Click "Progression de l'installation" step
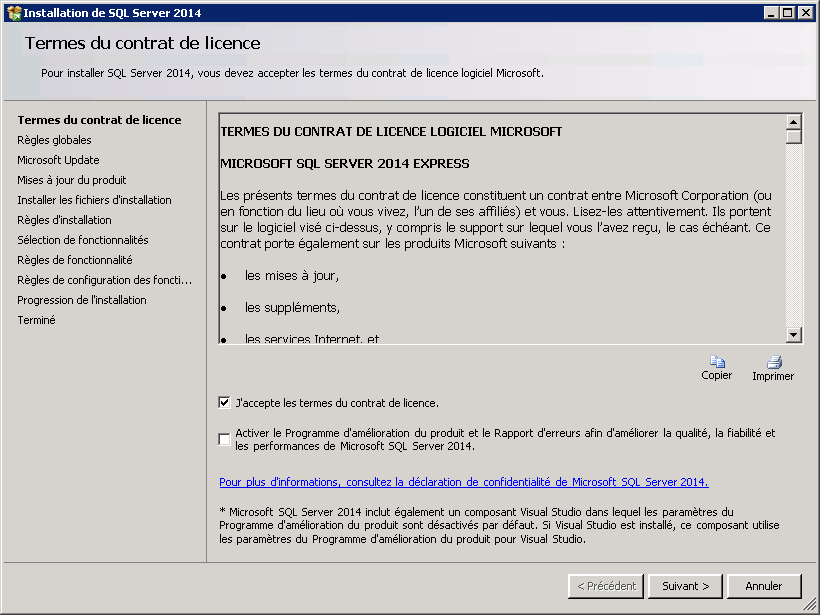 pyautogui.click(x=81, y=300)
